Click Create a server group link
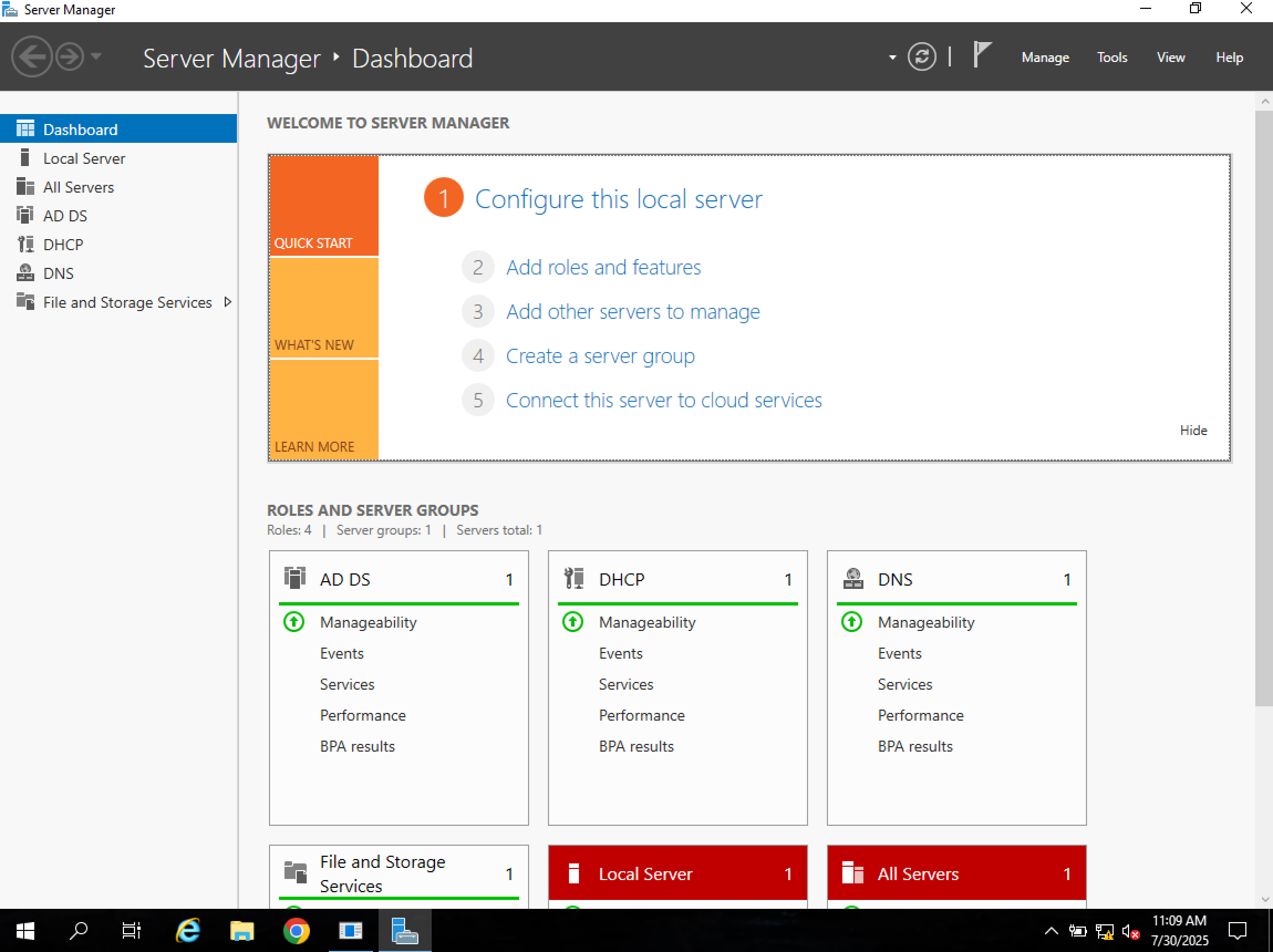 point(600,356)
